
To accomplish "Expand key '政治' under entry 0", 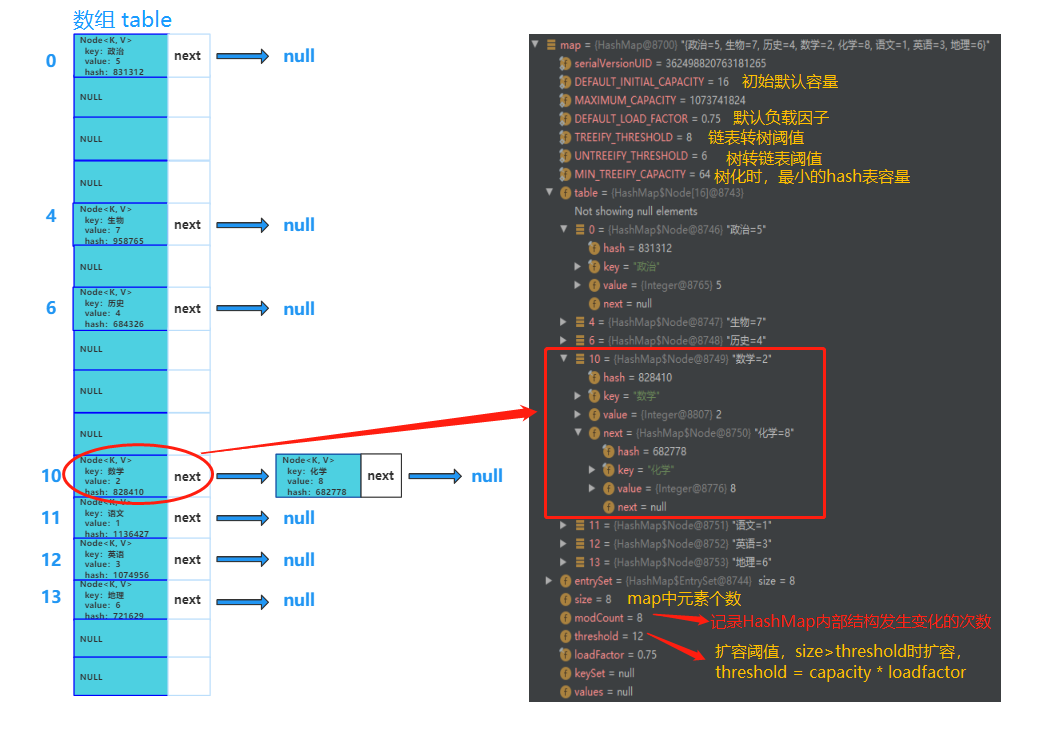I will 578,266.
